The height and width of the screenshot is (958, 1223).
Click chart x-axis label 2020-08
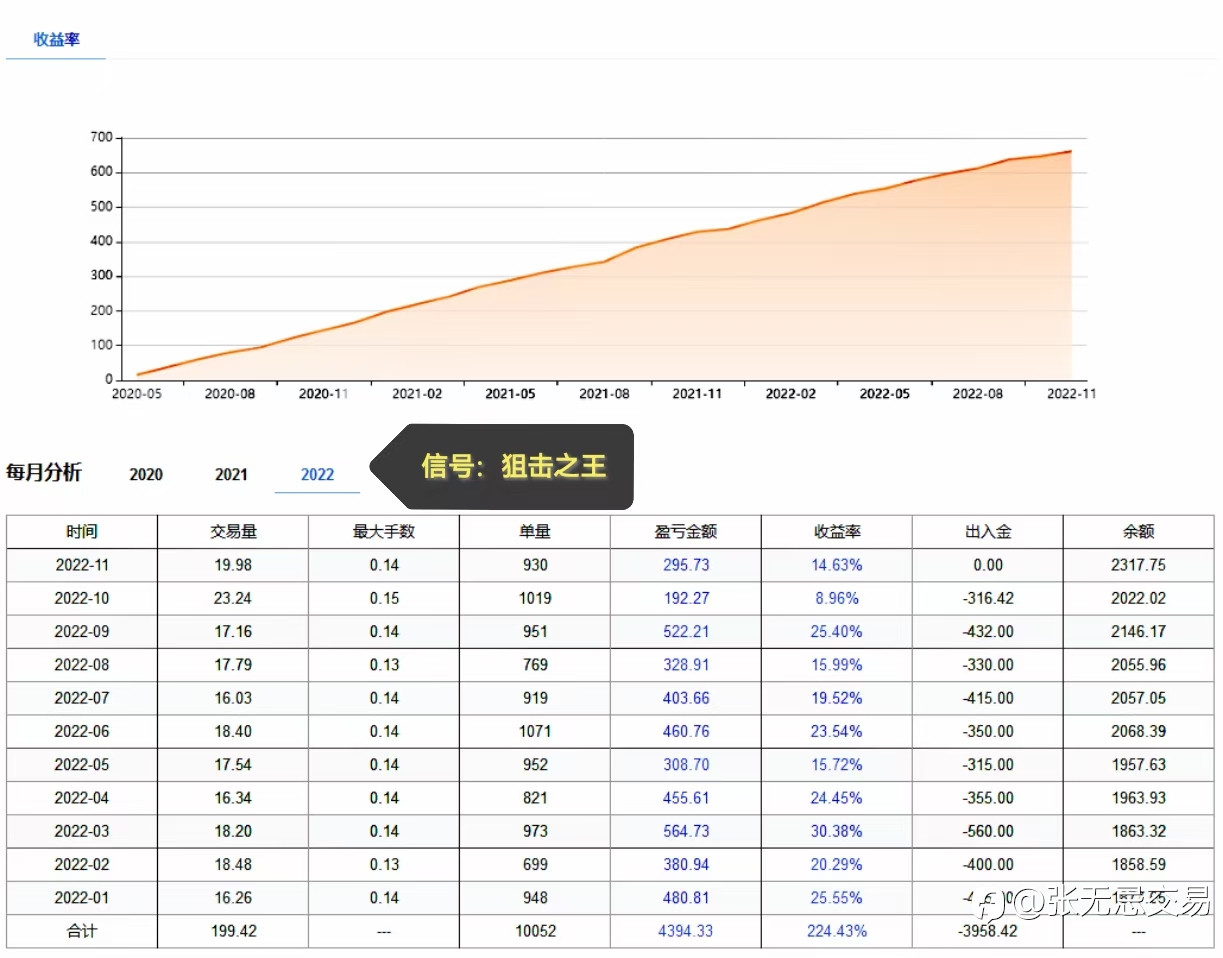point(229,394)
